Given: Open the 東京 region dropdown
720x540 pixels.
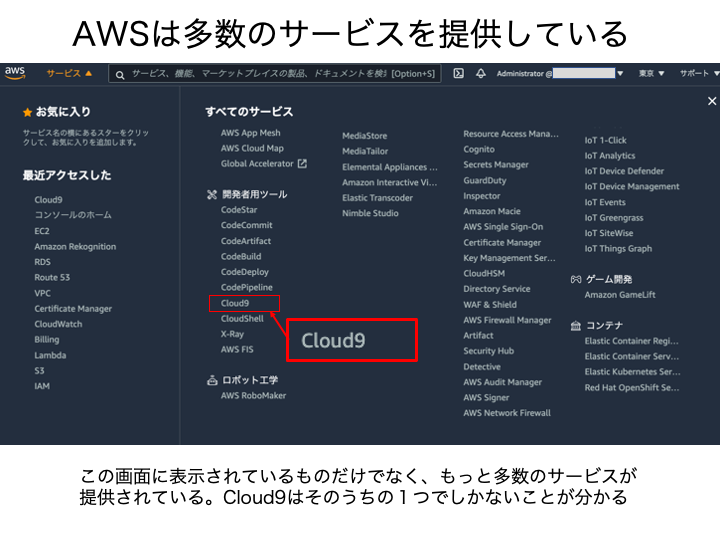Looking at the screenshot, I should [651, 73].
